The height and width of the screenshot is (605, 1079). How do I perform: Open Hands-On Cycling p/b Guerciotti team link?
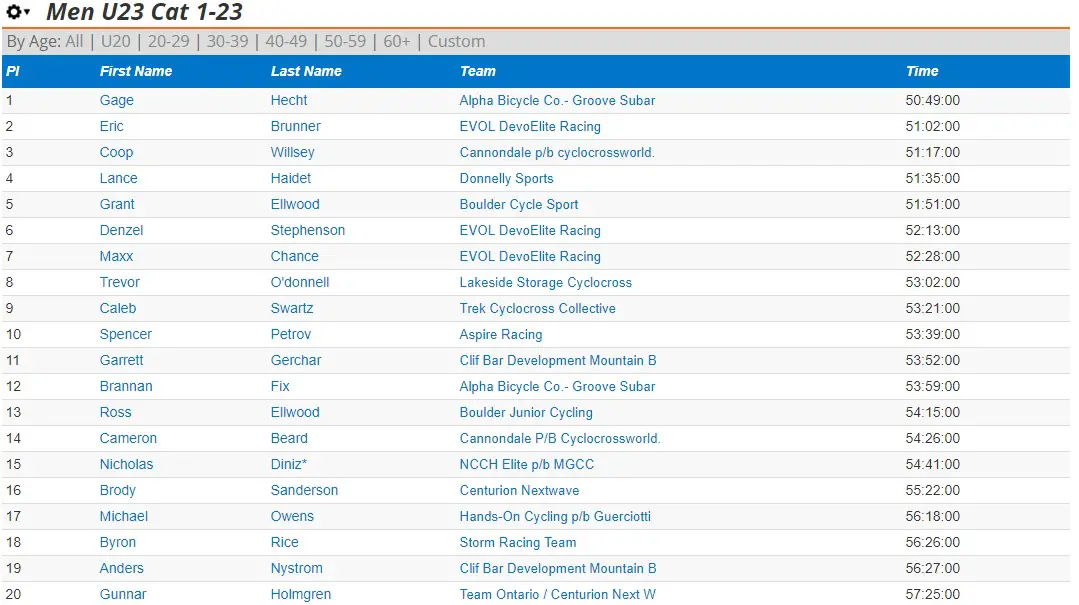[555, 517]
